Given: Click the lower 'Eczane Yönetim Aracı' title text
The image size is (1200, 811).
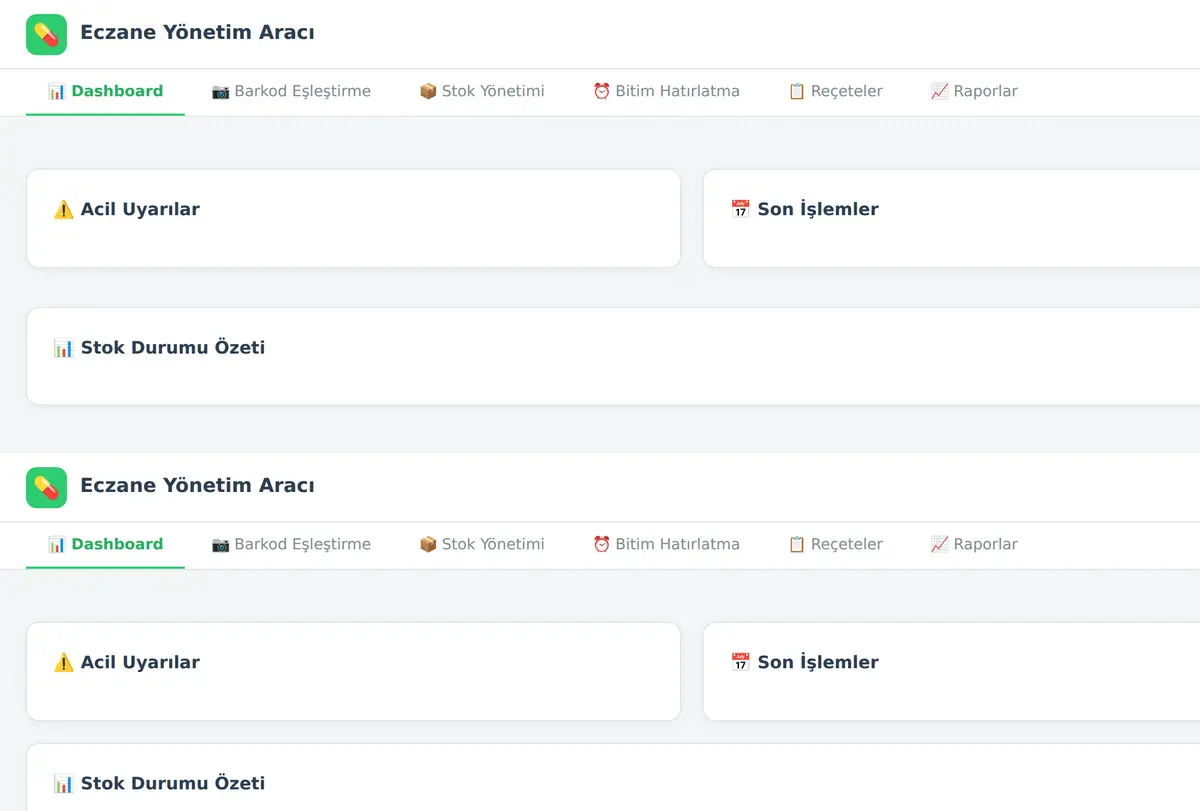Looking at the screenshot, I should (x=197, y=486).
